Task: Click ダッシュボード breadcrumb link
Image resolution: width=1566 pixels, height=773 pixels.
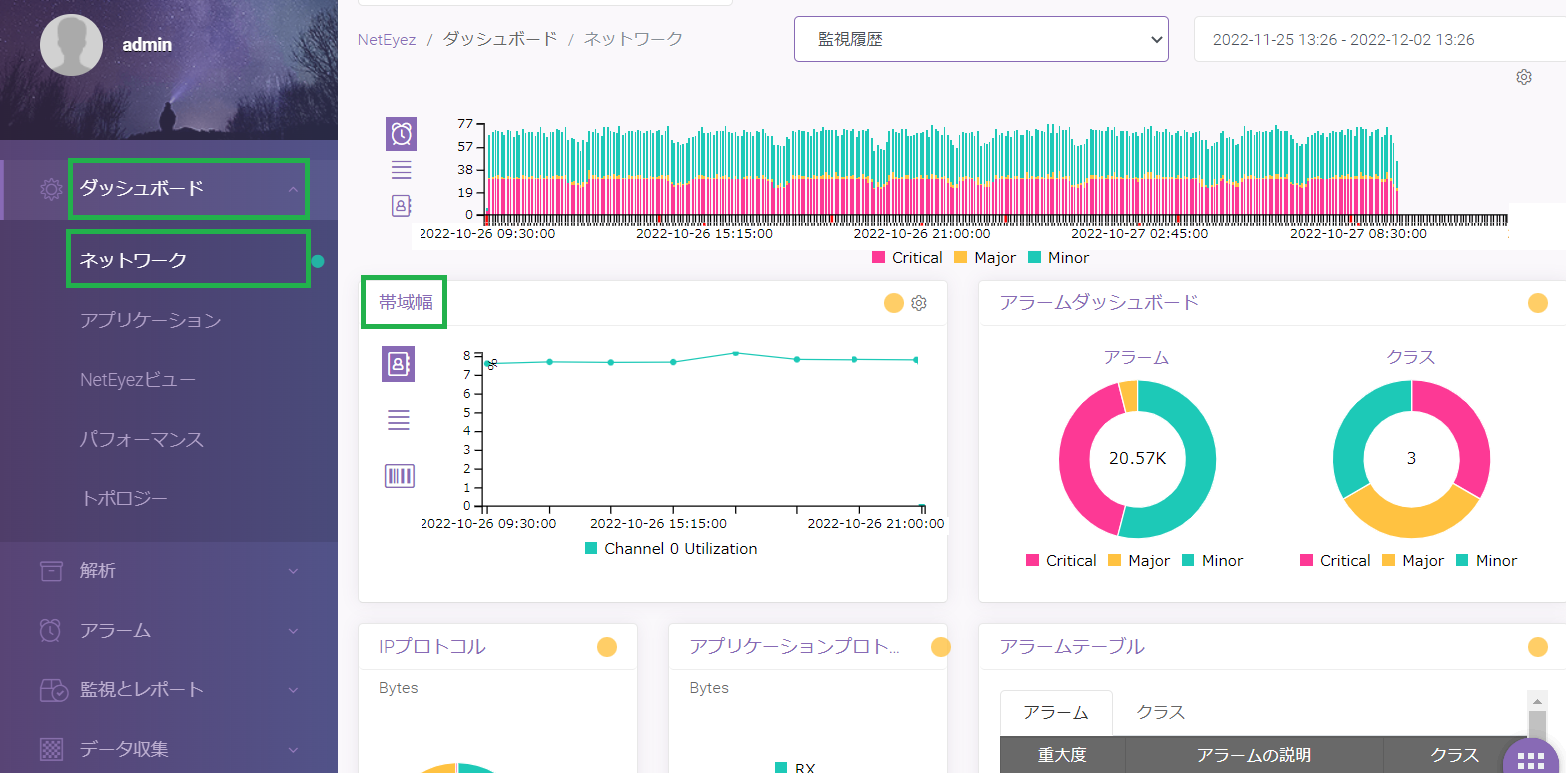Action: pyautogui.click(x=500, y=39)
